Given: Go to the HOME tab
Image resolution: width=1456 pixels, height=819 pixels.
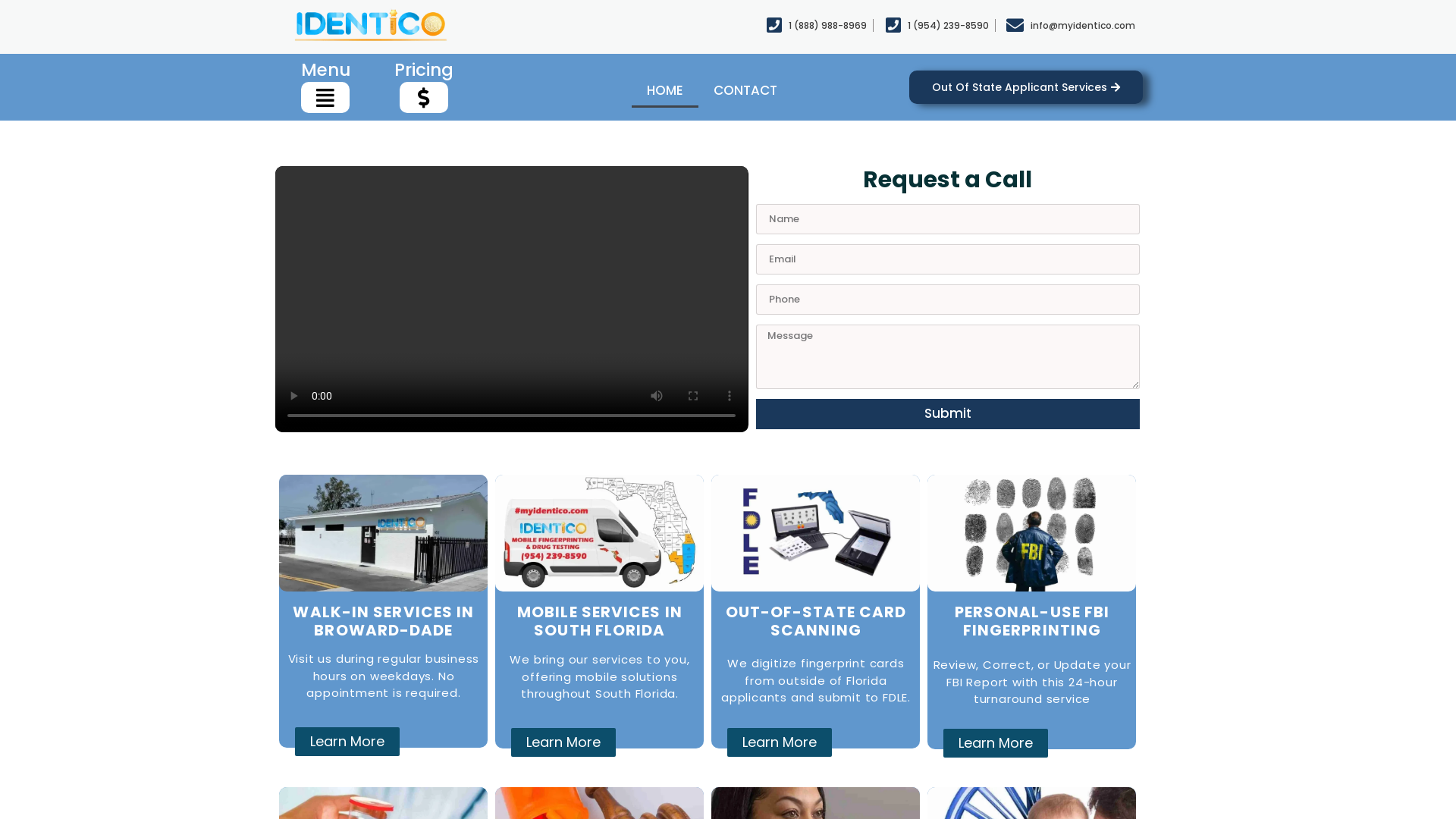Looking at the screenshot, I should [x=665, y=90].
